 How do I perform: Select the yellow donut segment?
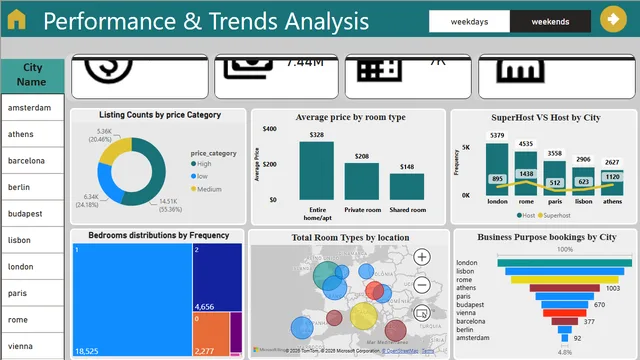(x=116, y=150)
